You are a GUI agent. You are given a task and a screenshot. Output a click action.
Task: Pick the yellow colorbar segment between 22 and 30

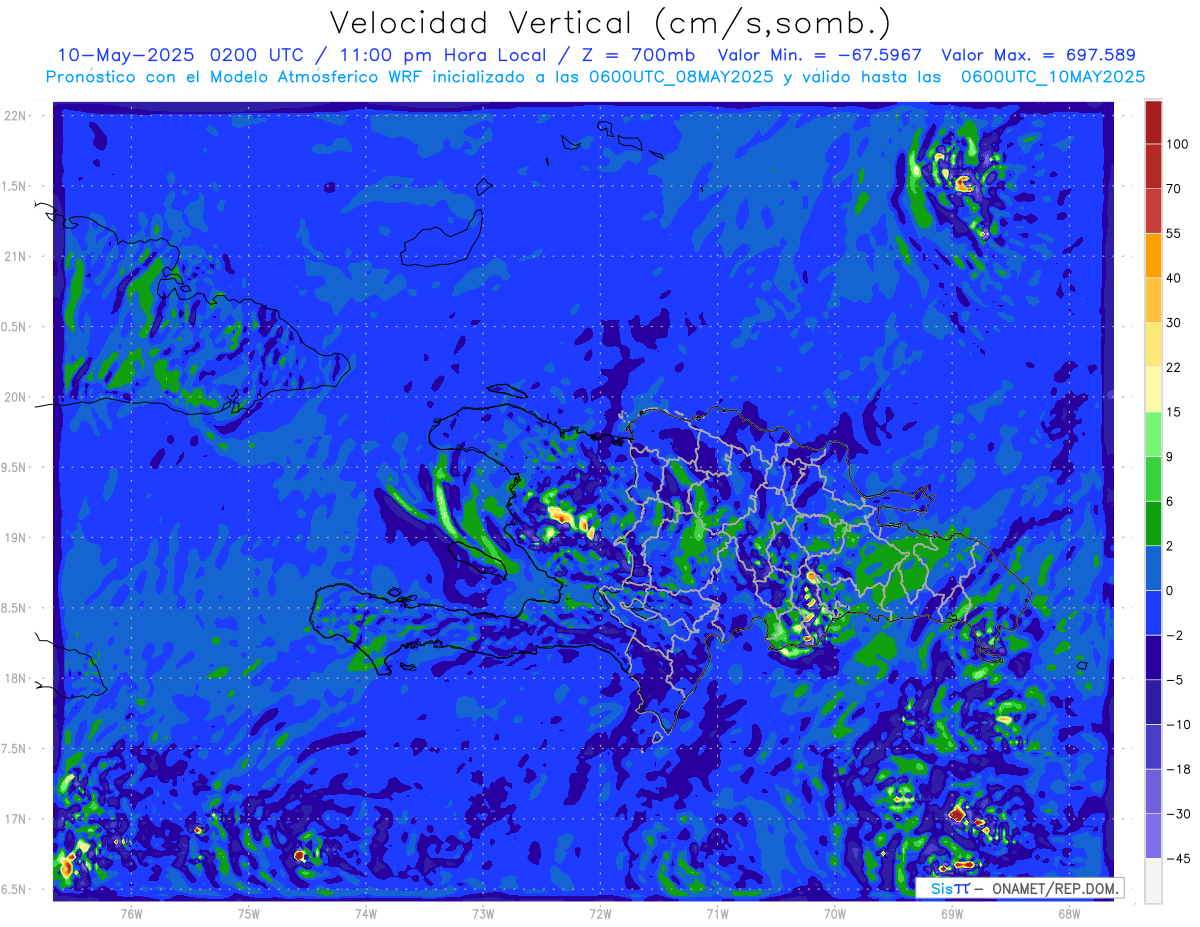point(1153,345)
